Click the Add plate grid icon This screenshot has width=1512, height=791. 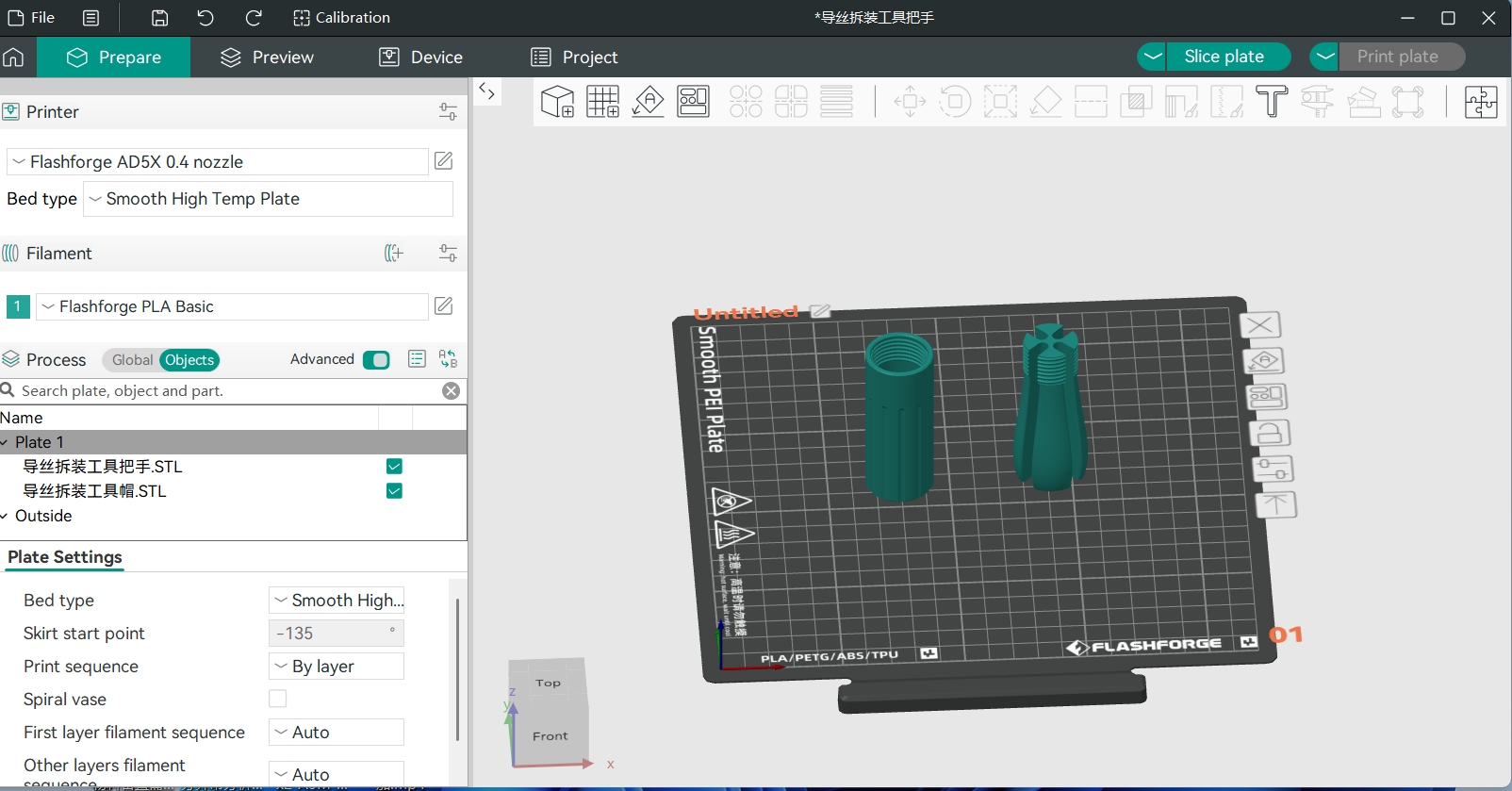coord(602,101)
